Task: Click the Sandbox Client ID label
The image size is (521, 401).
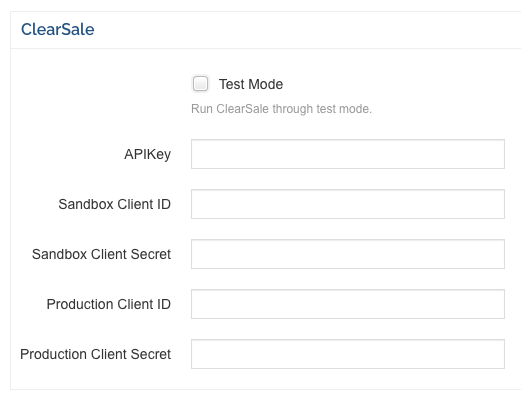Action: pyautogui.click(x=115, y=204)
